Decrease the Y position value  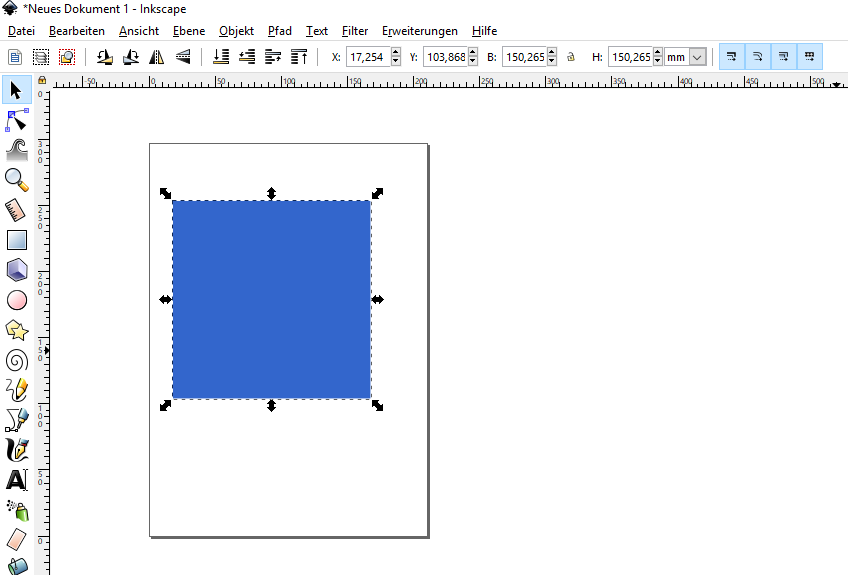click(473, 61)
